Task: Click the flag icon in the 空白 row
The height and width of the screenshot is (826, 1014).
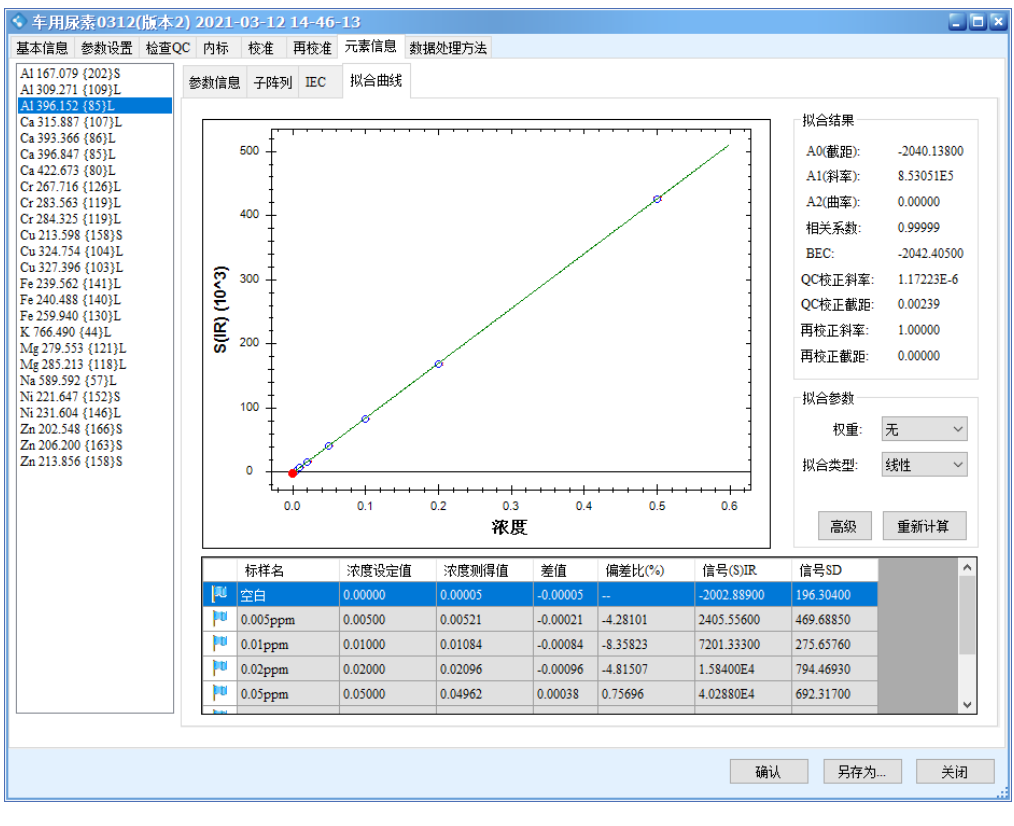Action: pyautogui.click(x=220, y=594)
